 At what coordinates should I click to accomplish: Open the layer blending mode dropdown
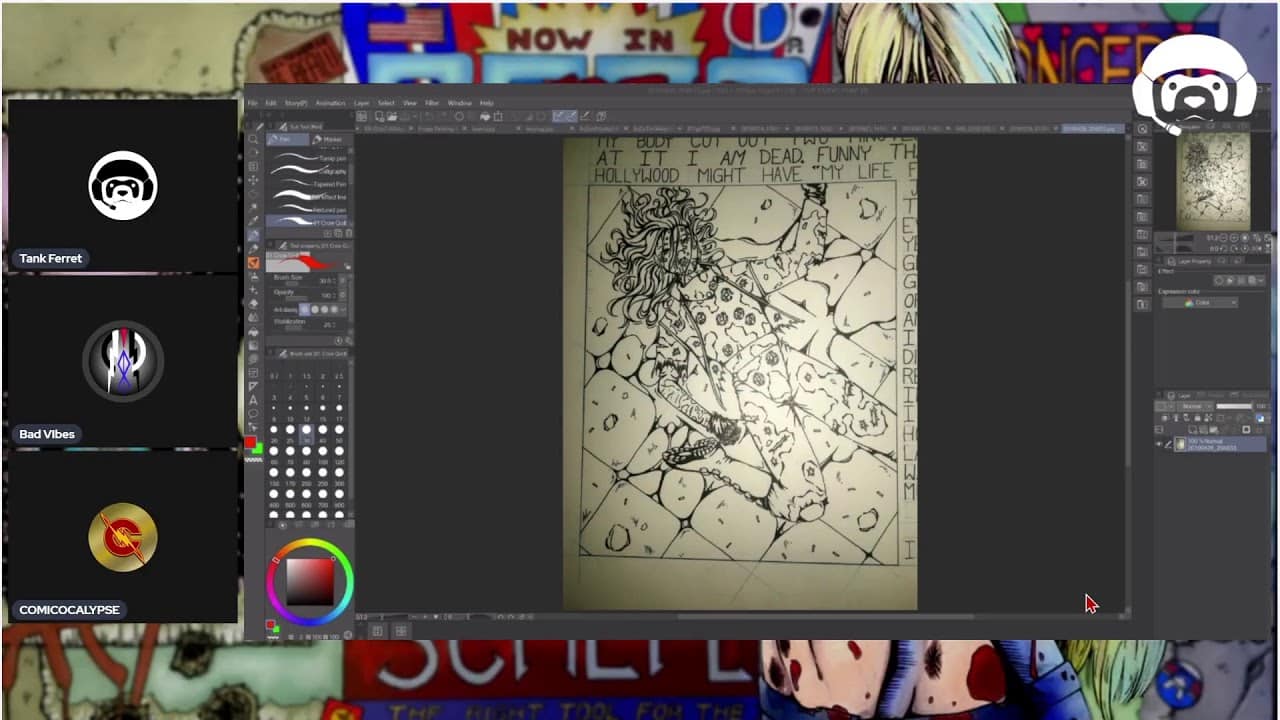(1192, 406)
